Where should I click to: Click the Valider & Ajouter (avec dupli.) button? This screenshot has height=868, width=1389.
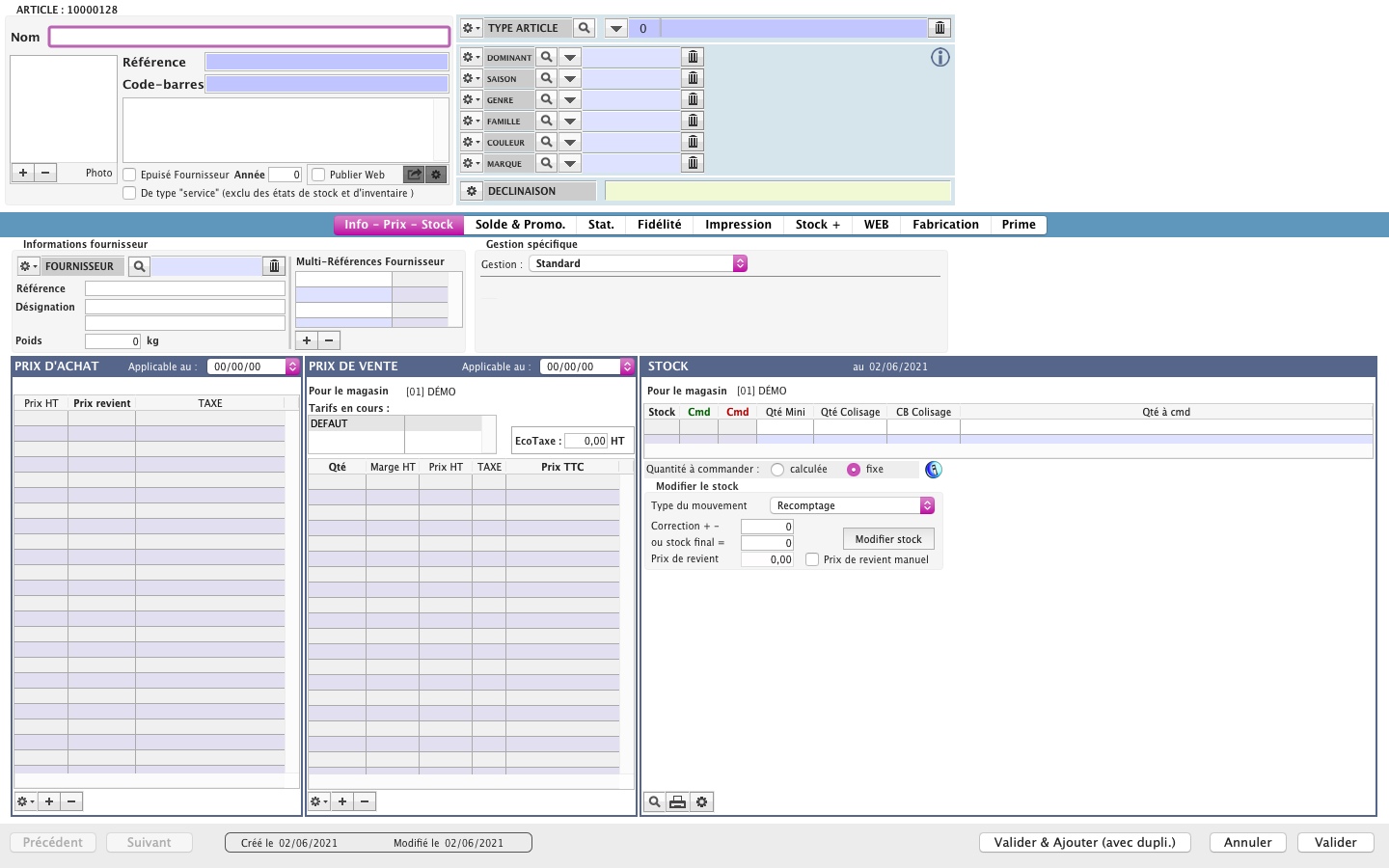click(x=1085, y=842)
